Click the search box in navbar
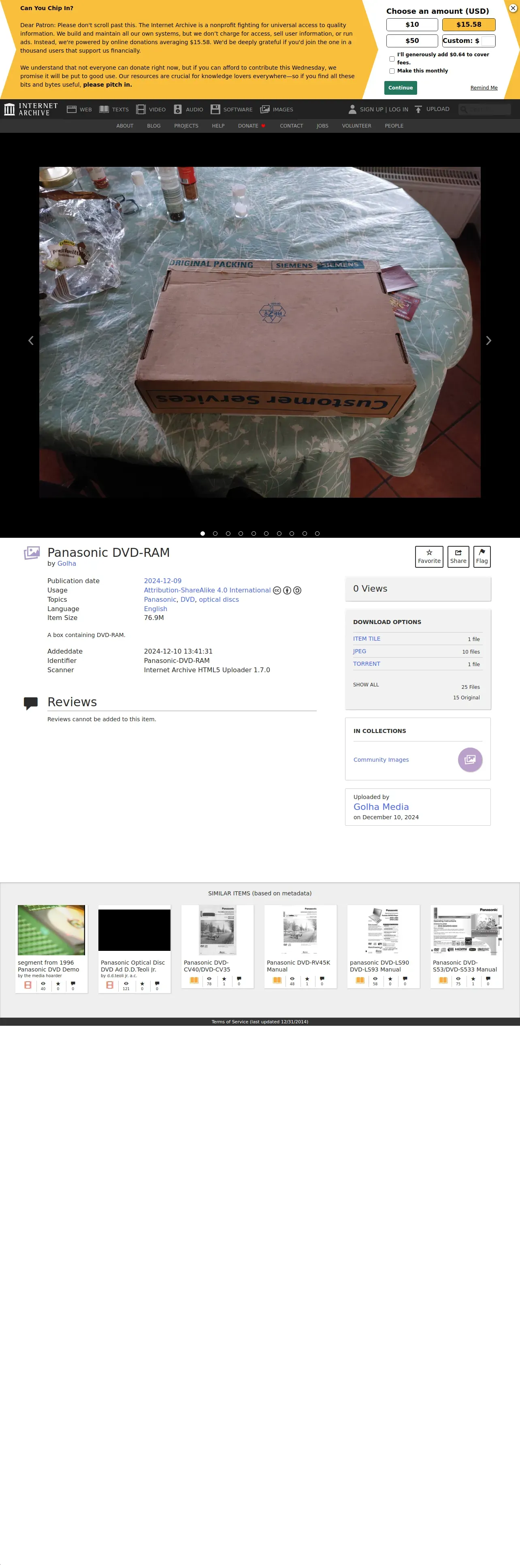The image size is (520, 1568). tap(485, 110)
